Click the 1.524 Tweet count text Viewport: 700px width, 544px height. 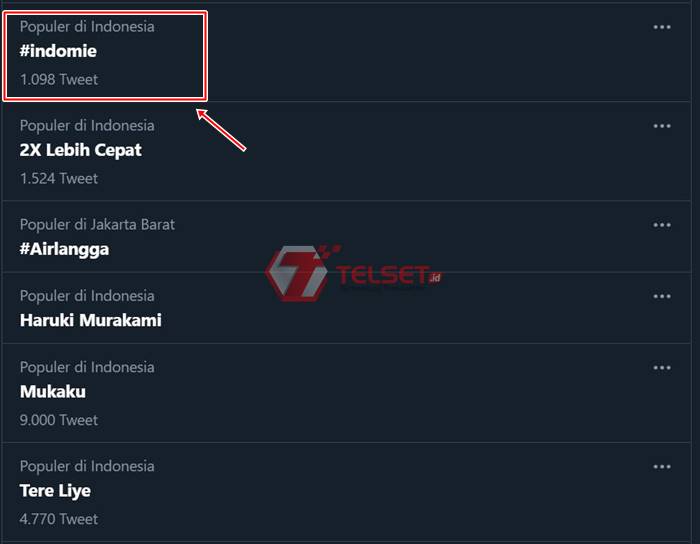point(59,178)
